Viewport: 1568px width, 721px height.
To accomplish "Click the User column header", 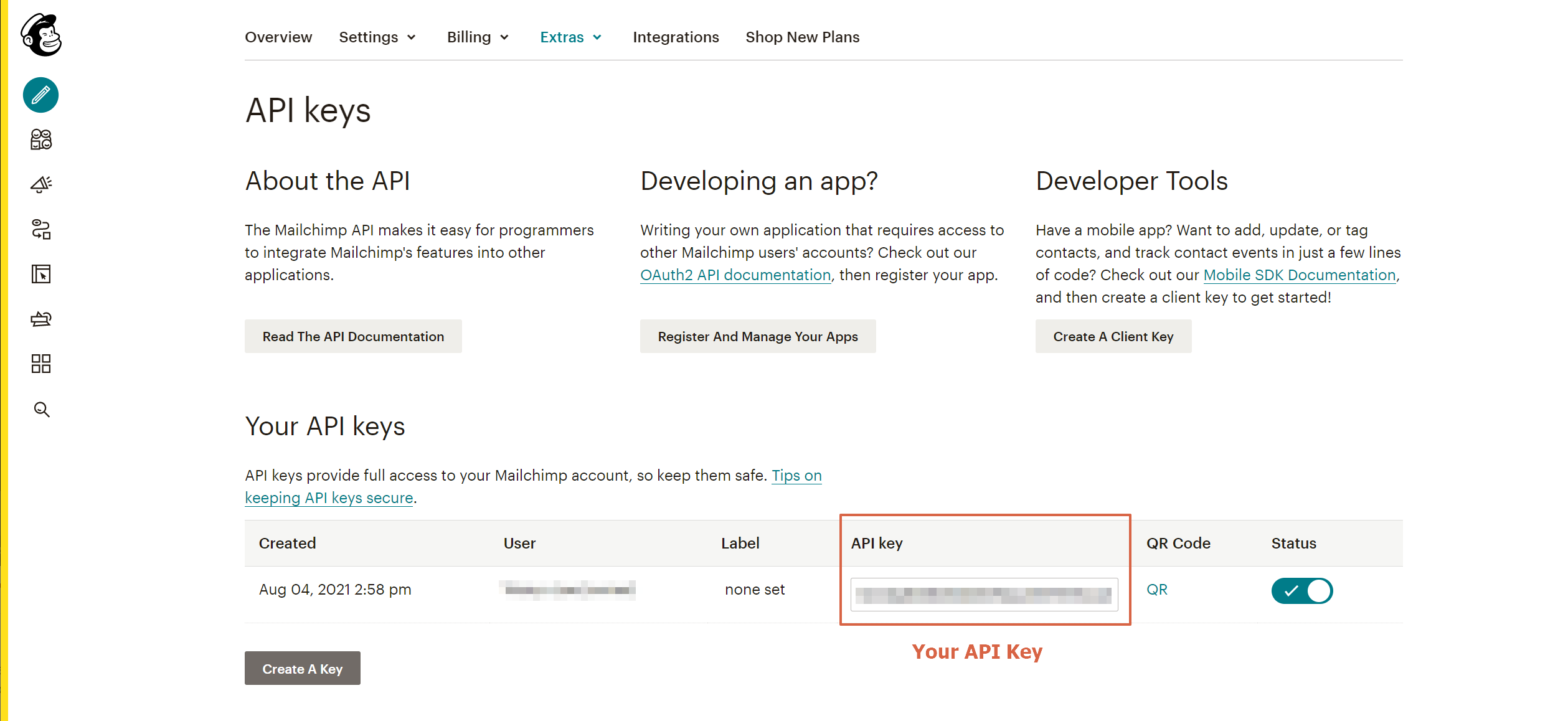I will 519,544.
